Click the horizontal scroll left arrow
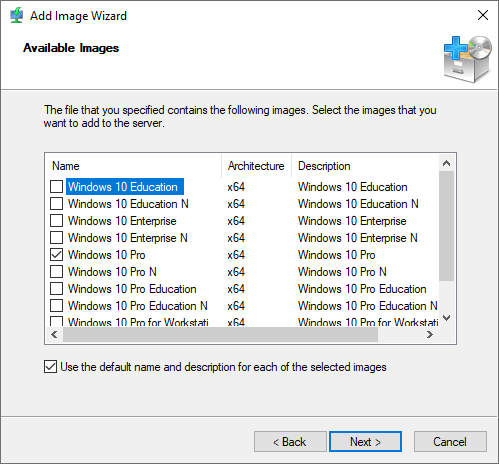Screen dimensions: 499x464 (54, 334)
